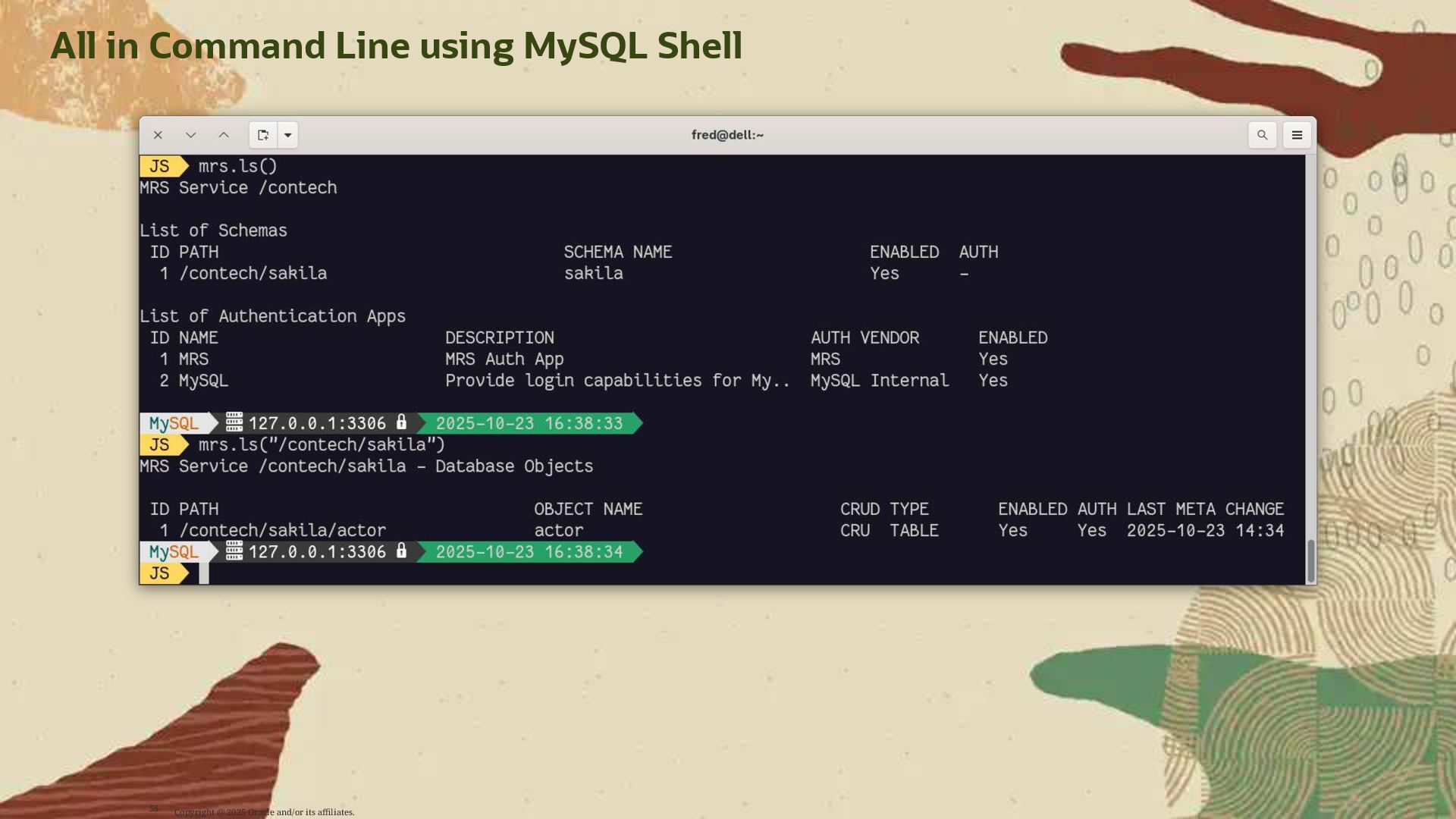
Task: Click the lock icon on first prompt
Action: point(402,422)
